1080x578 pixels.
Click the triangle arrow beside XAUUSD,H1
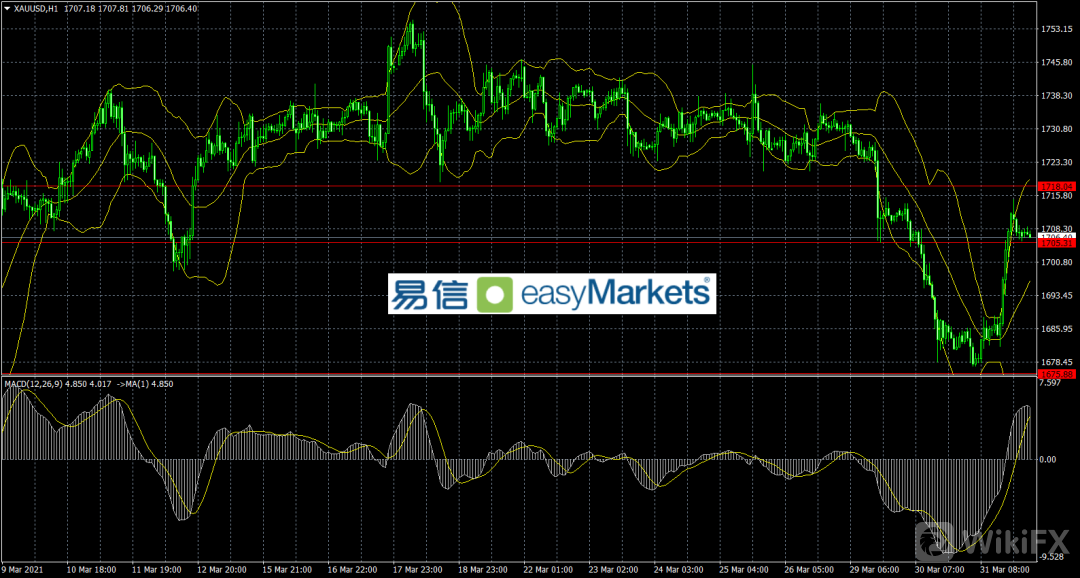[x=6, y=8]
